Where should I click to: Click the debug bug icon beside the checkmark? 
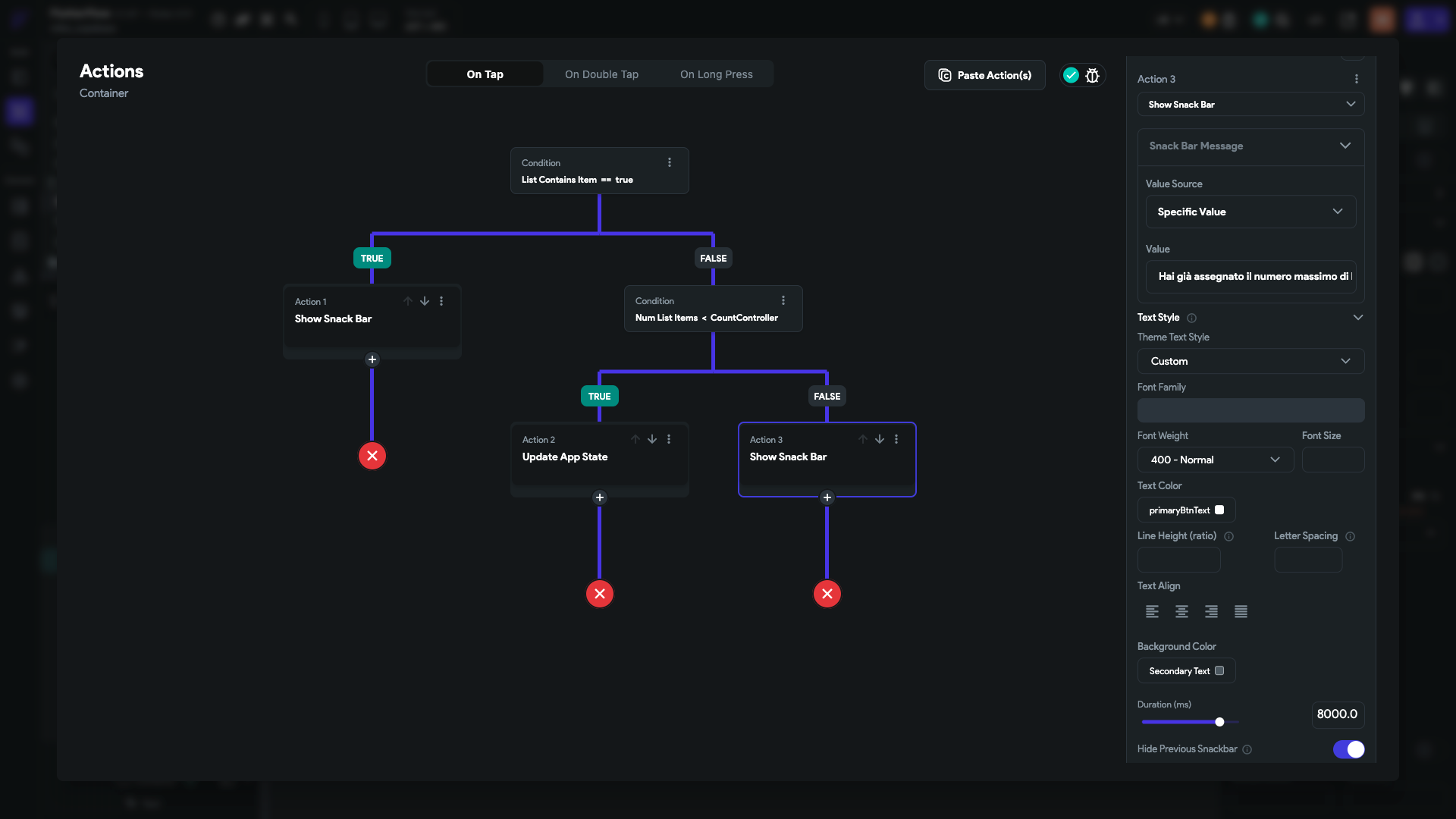(x=1092, y=75)
